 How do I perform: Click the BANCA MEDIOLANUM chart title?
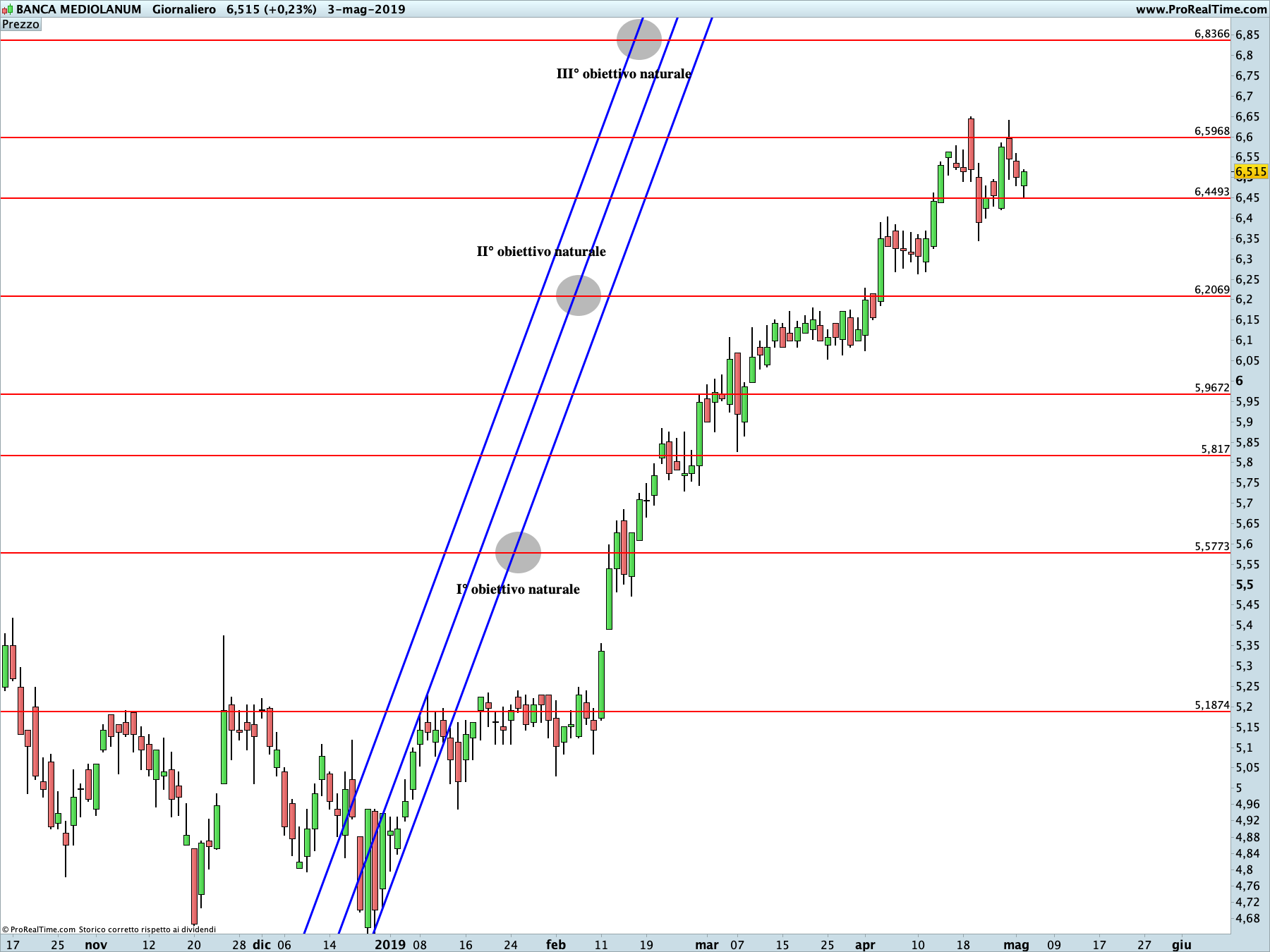pos(79,9)
